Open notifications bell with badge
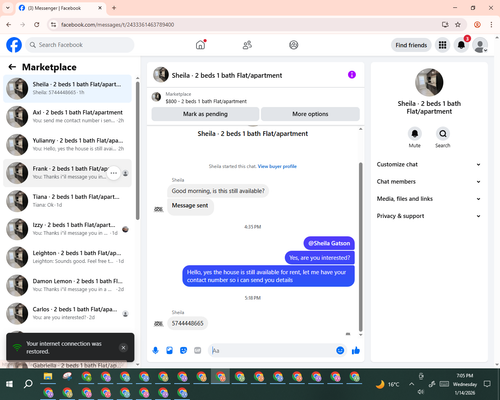 click(x=461, y=45)
